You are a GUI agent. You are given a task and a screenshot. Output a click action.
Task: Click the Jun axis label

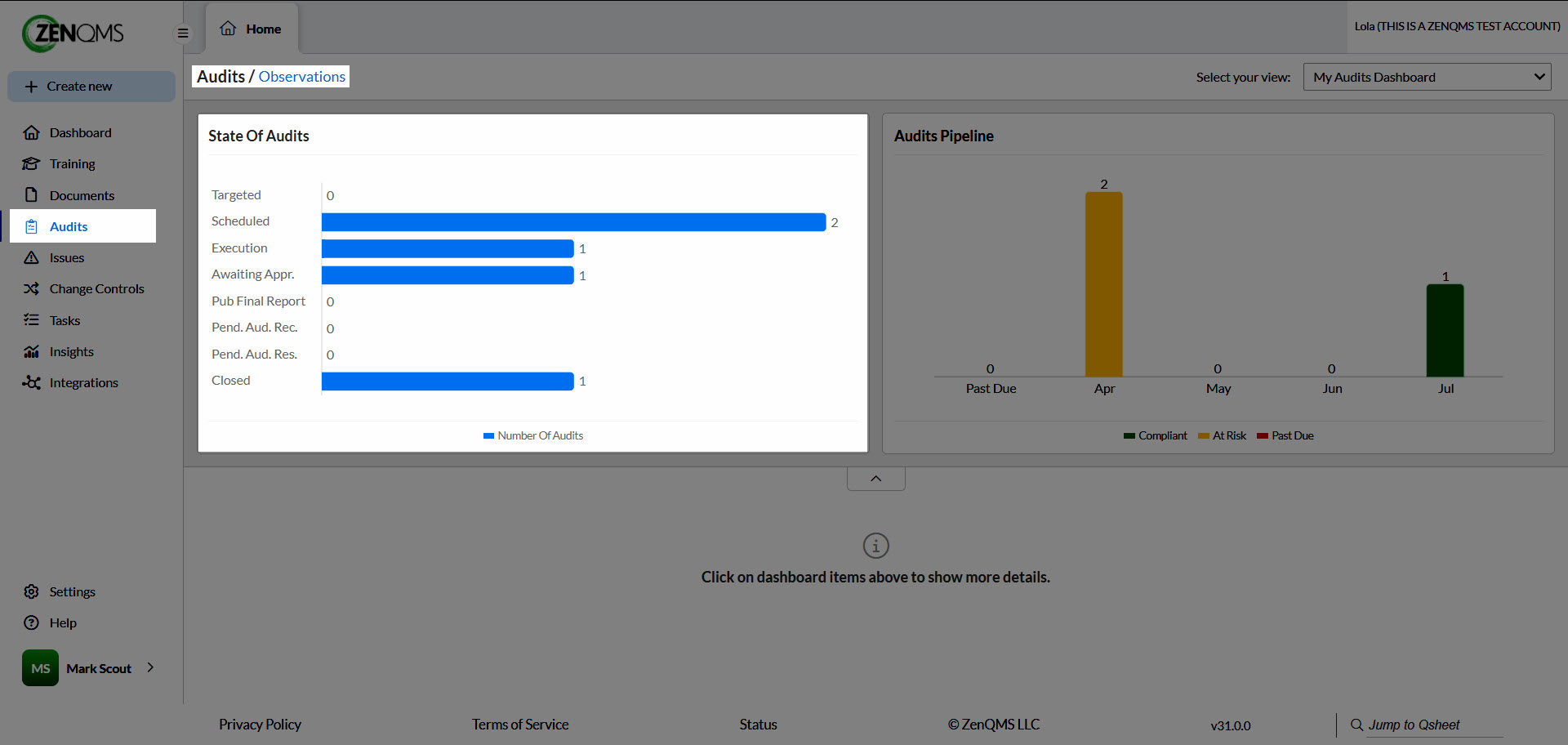[1332, 389]
